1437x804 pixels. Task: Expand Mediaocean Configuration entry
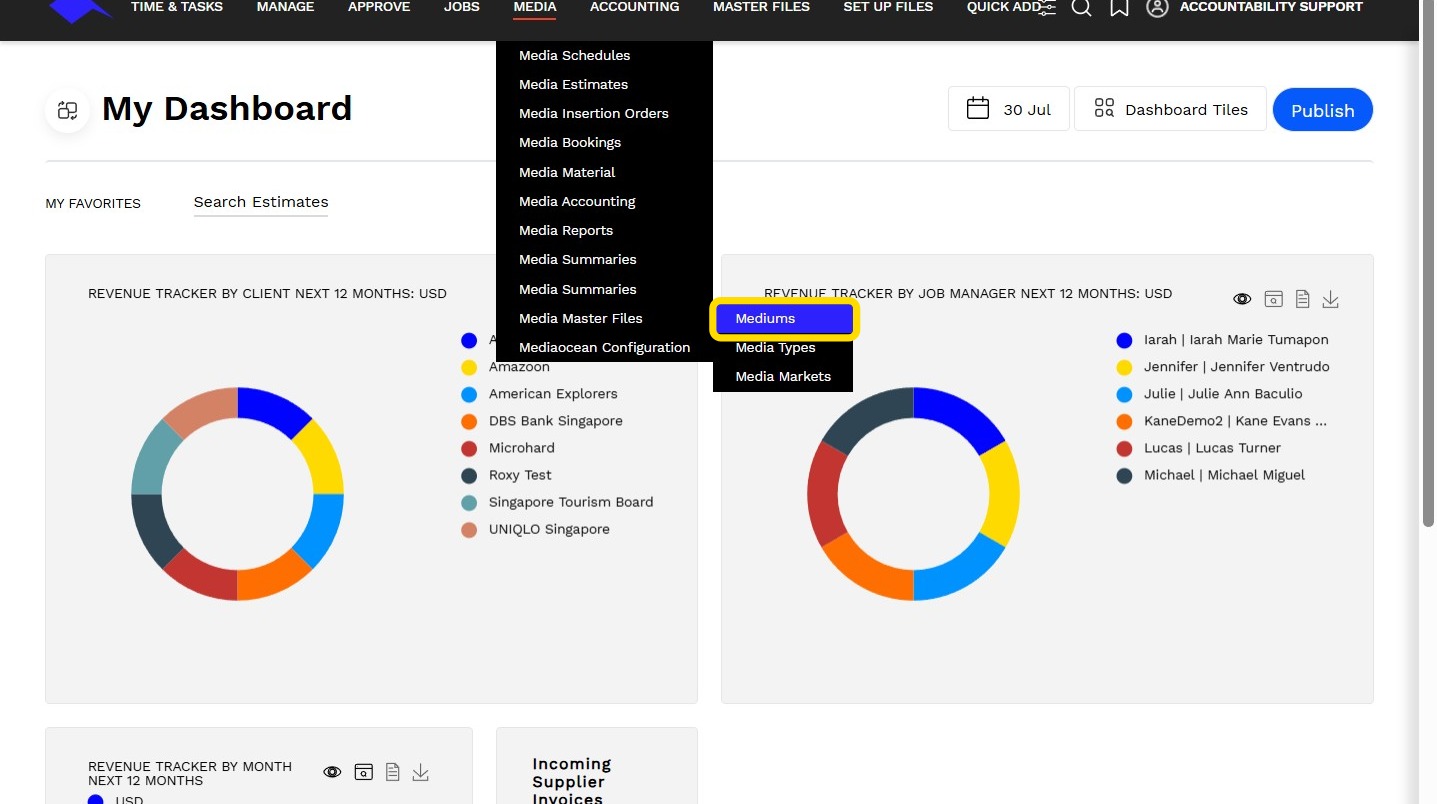pos(604,347)
